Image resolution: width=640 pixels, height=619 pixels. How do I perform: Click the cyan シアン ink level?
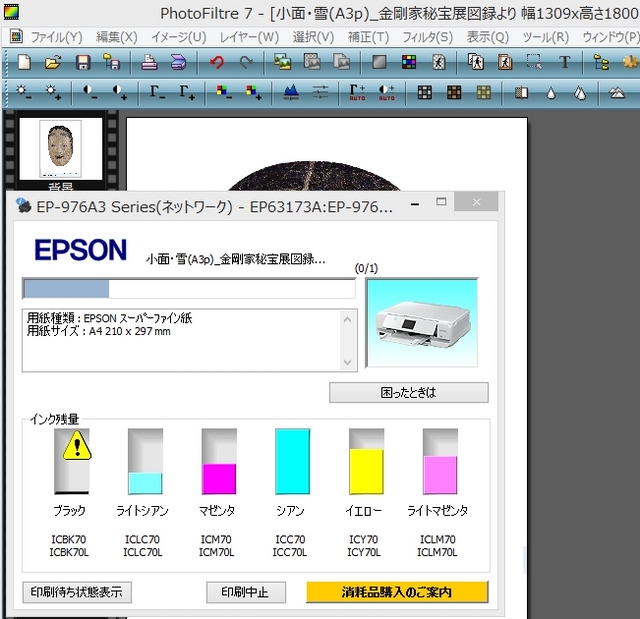(292, 461)
